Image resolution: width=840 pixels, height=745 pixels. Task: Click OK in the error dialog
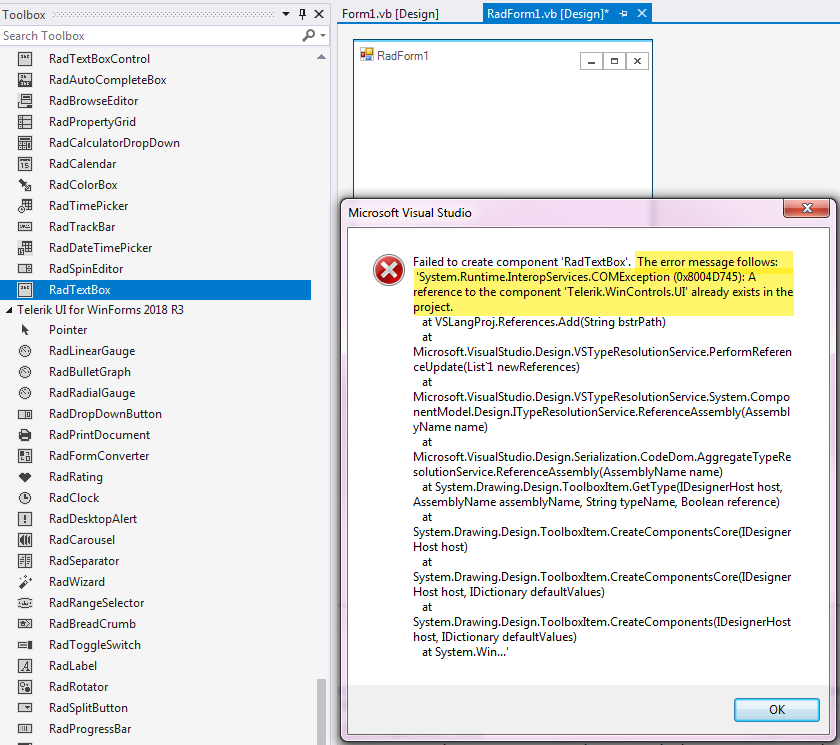777,710
